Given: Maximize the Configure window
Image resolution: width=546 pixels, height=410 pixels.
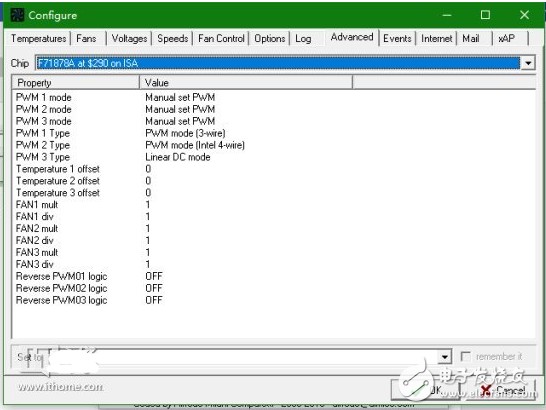Looking at the screenshot, I should click(x=485, y=15).
